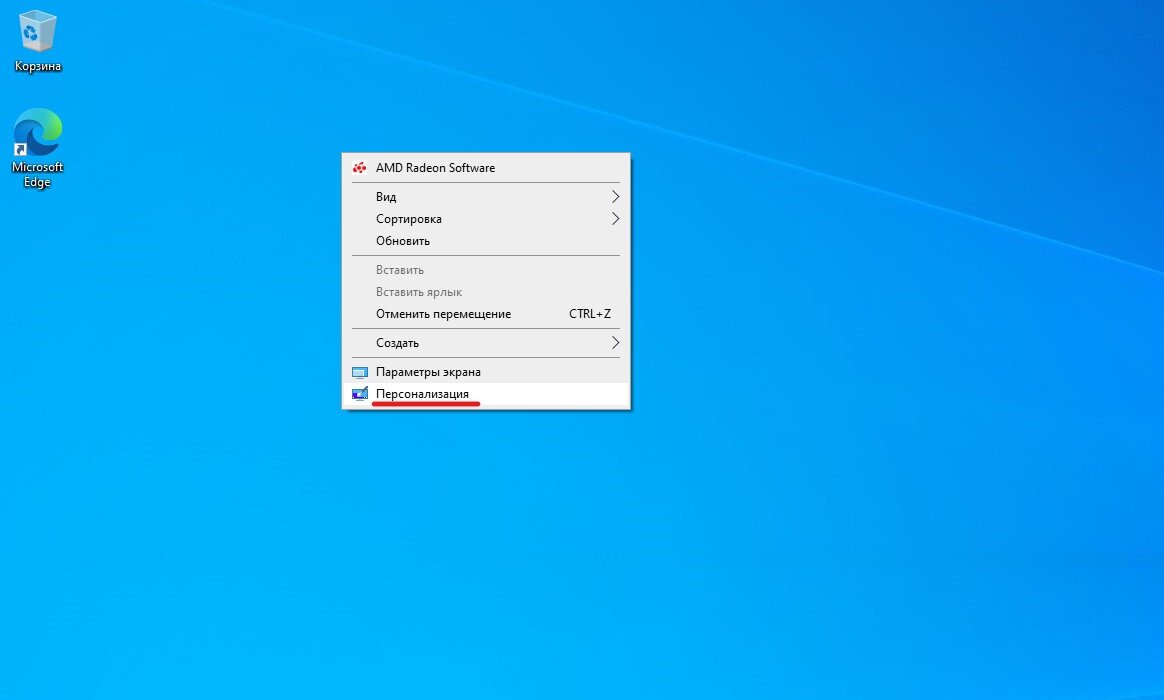Screen dimensions: 1164x700
Task: Open the Вид submenu
Action: pyautogui.click(x=486, y=197)
